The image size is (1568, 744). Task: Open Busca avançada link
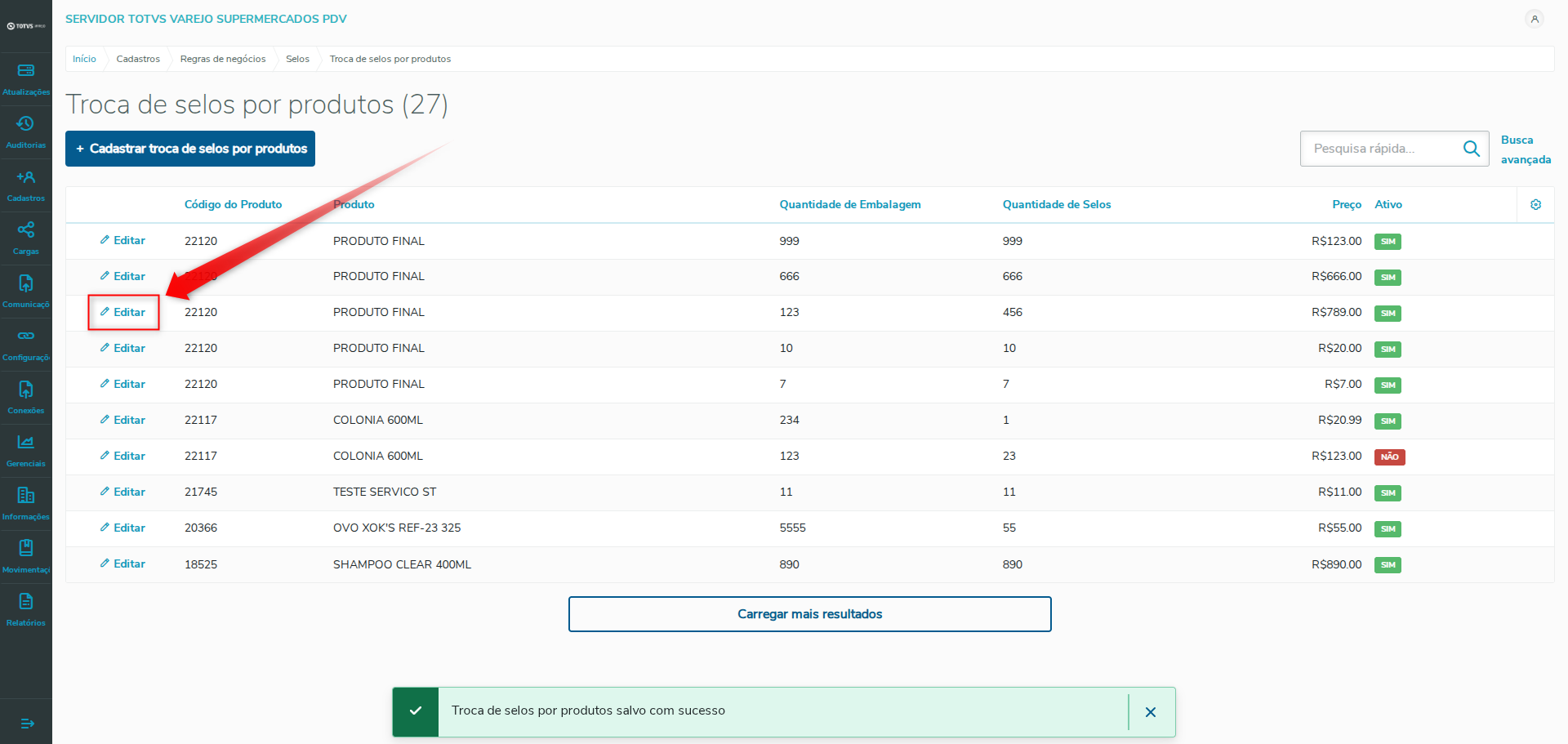click(x=1525, y=149)
